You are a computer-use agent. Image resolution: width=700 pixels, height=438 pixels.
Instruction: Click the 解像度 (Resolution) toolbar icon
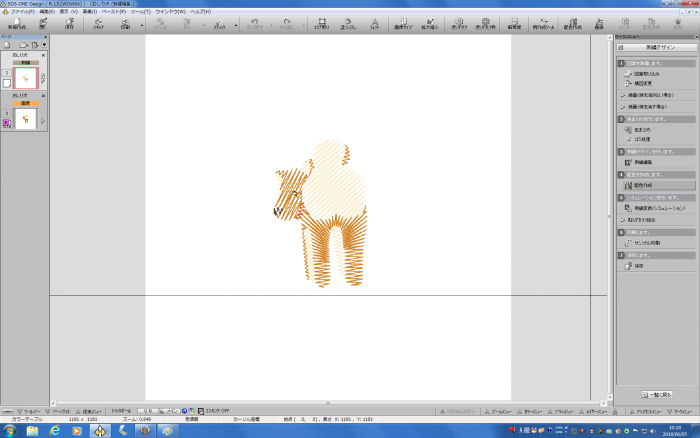[x=515, y=23]
